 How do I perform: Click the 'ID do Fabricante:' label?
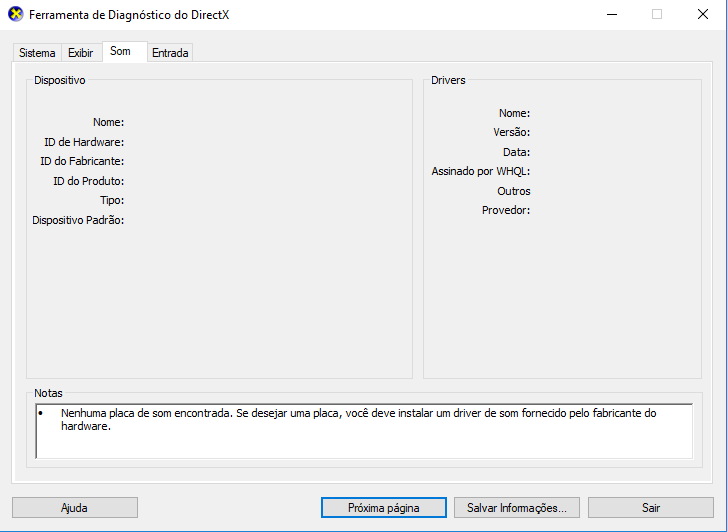pos(82,161)
